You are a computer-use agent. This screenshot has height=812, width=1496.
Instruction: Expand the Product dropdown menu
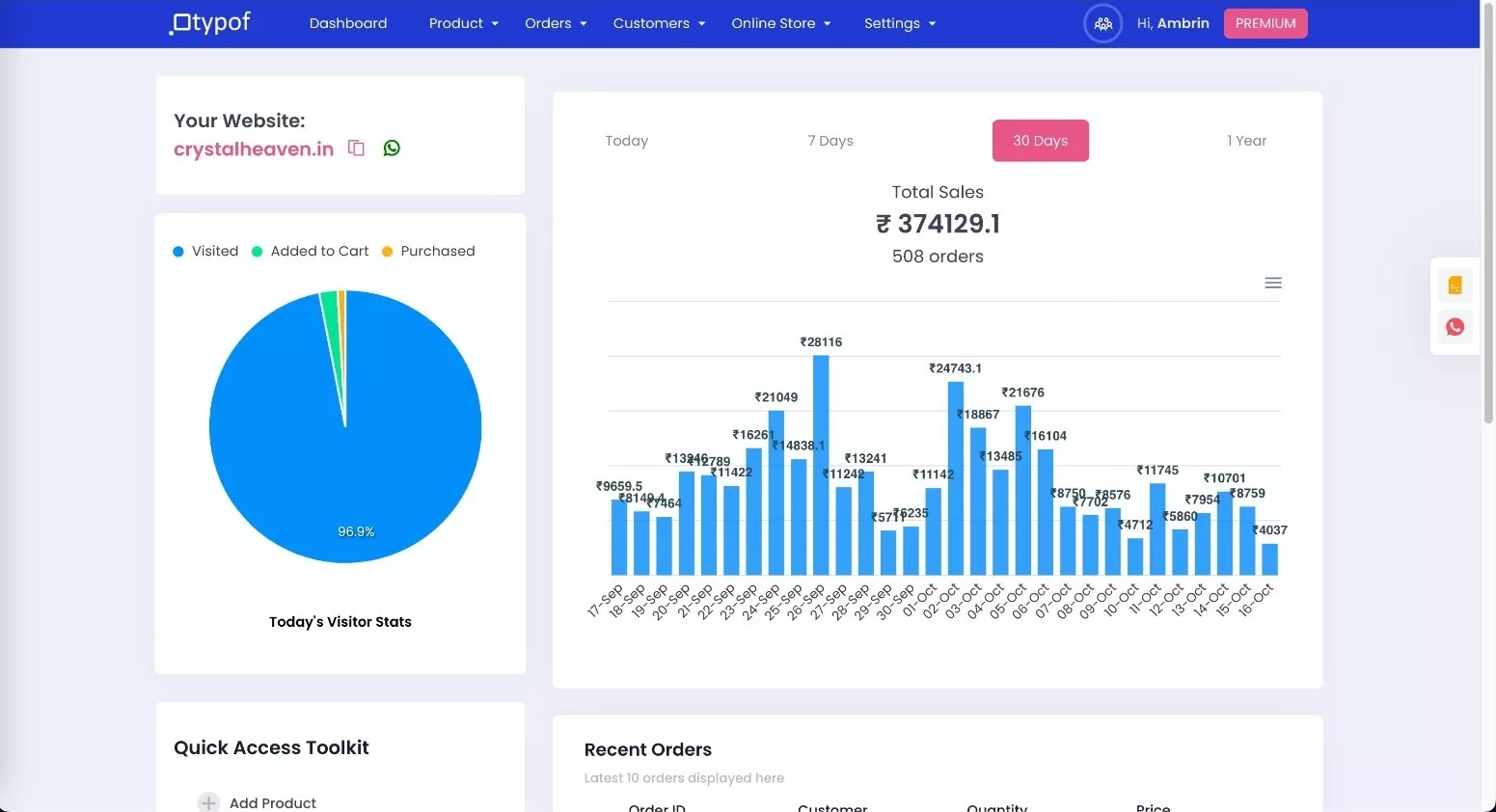(463, 23)
